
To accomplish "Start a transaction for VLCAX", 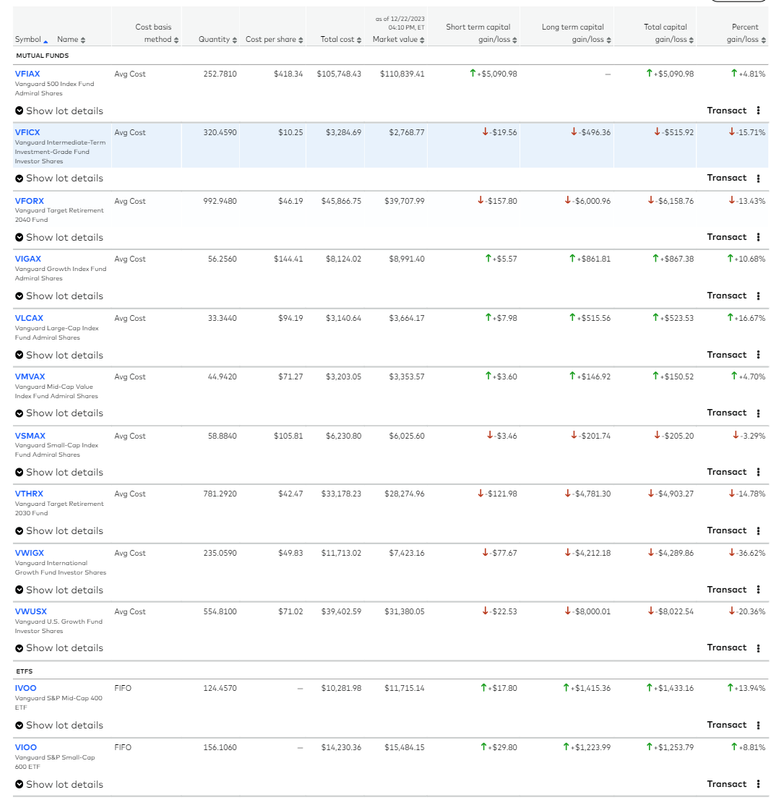I will (x=727, y=355).
